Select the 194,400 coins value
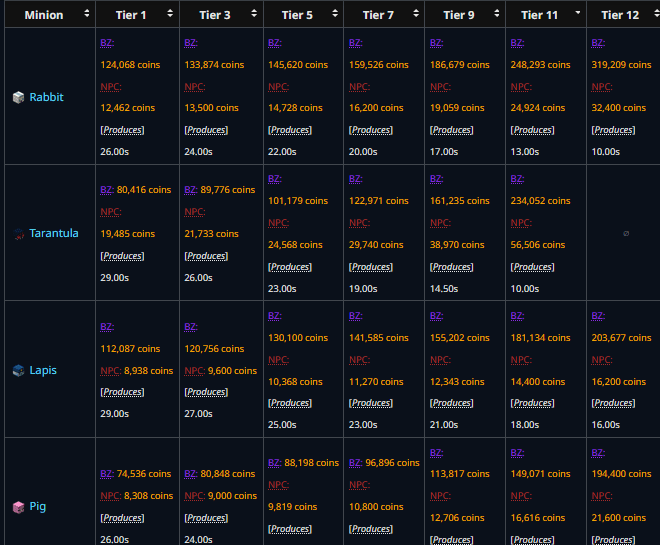The width and height of the screenshot is (660, 545). (621, 474)
